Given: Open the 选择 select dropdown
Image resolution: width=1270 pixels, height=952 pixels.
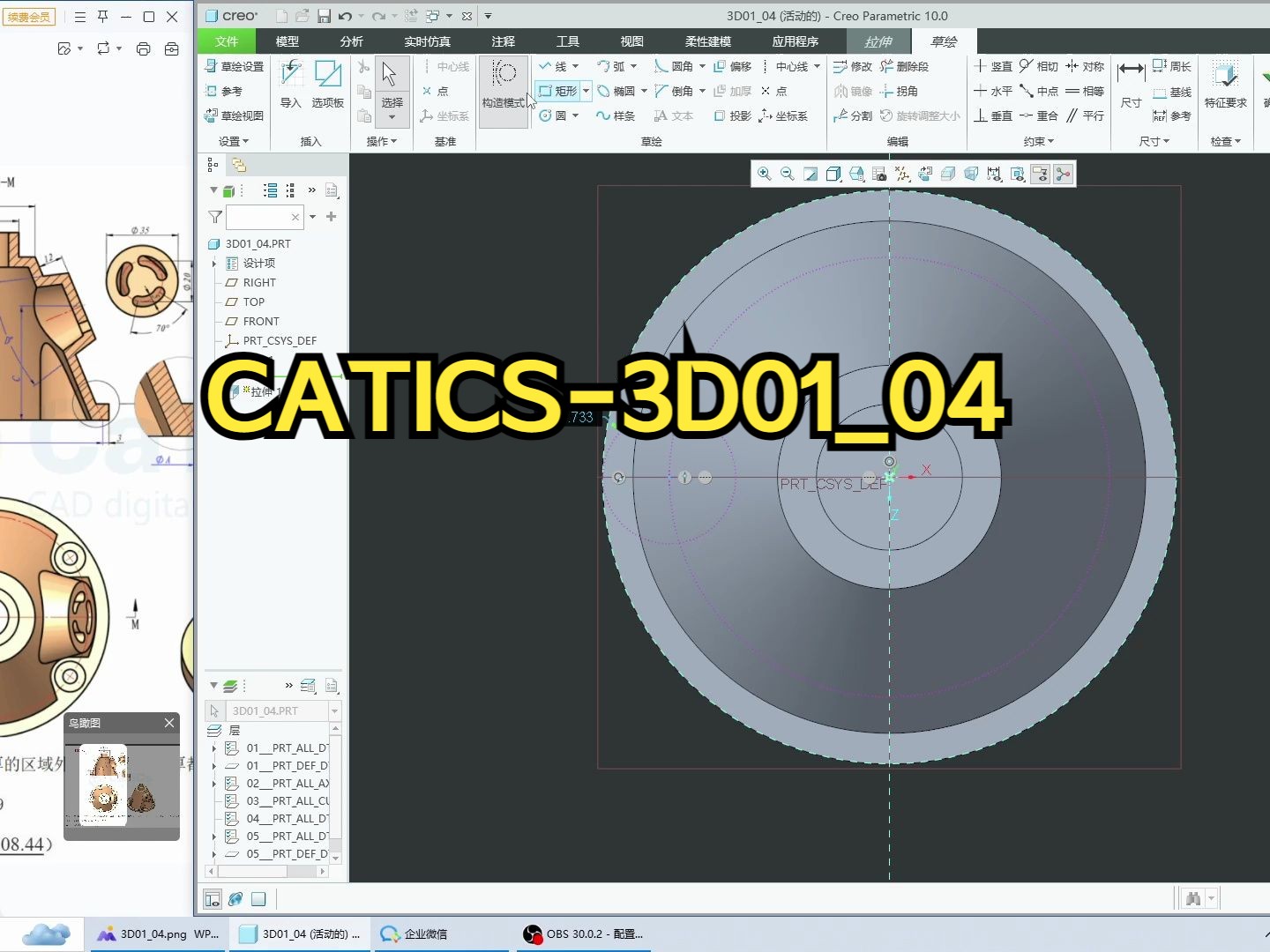Looking at the screenshot, I should [392, 109].
